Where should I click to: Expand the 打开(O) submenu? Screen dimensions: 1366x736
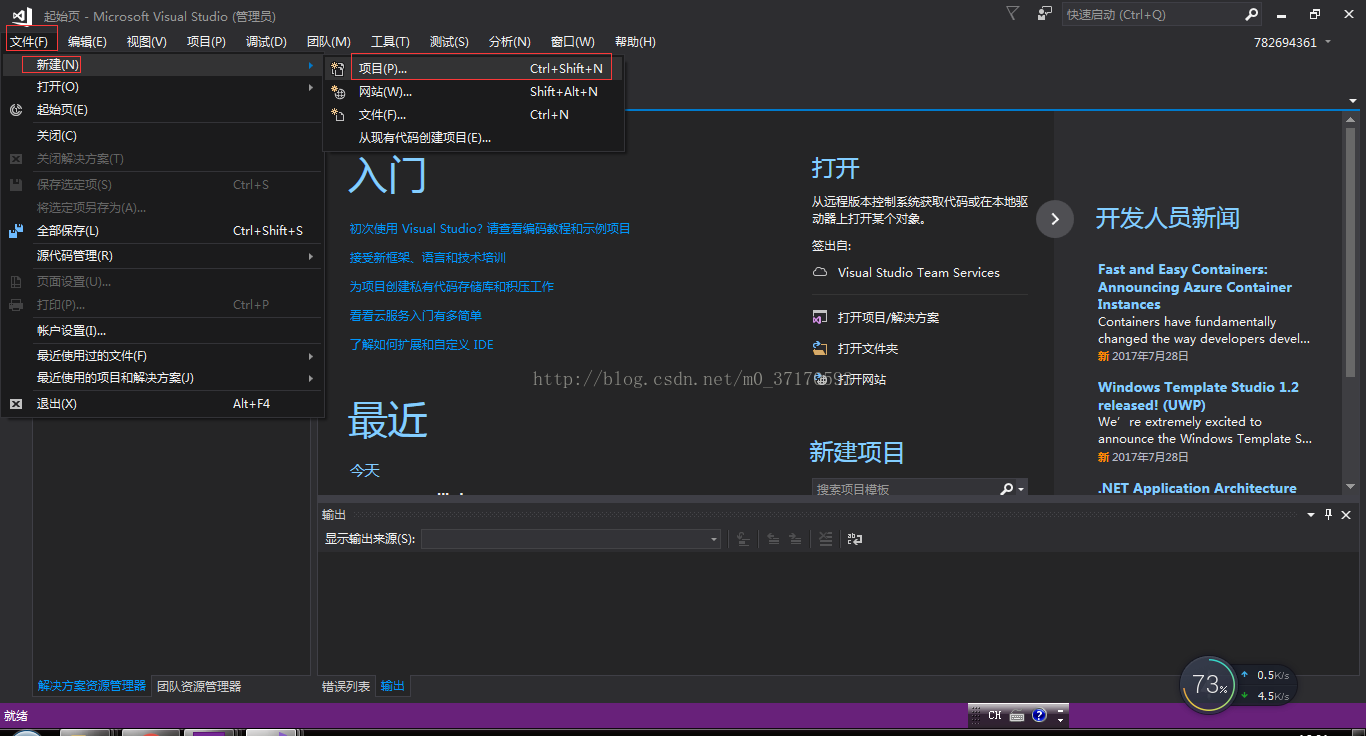pyautogui.click(x=311, y=87)
